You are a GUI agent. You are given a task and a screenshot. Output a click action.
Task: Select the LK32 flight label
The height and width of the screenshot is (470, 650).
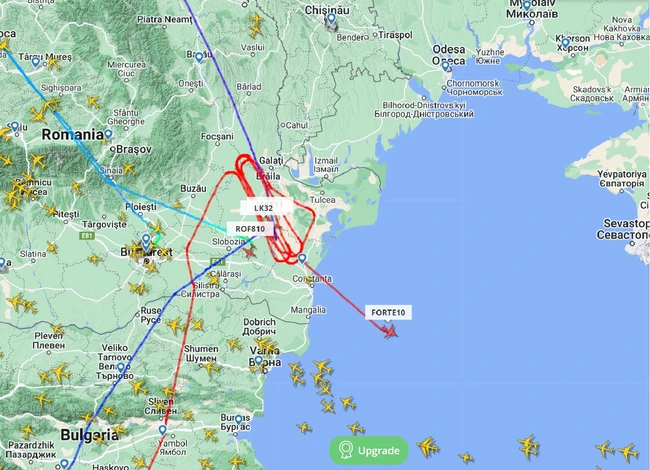(x=263, y=208)
